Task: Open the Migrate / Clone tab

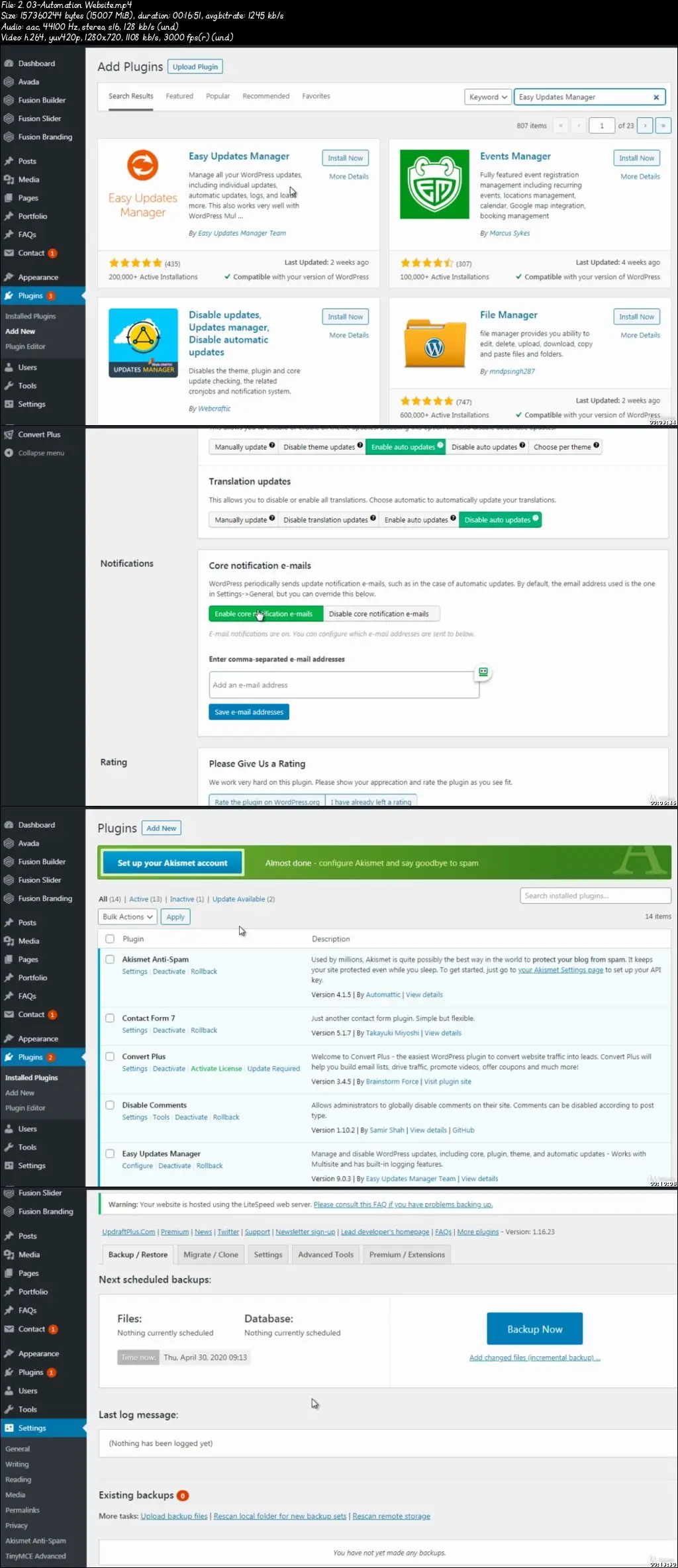Action: (x=211, y=1255)
